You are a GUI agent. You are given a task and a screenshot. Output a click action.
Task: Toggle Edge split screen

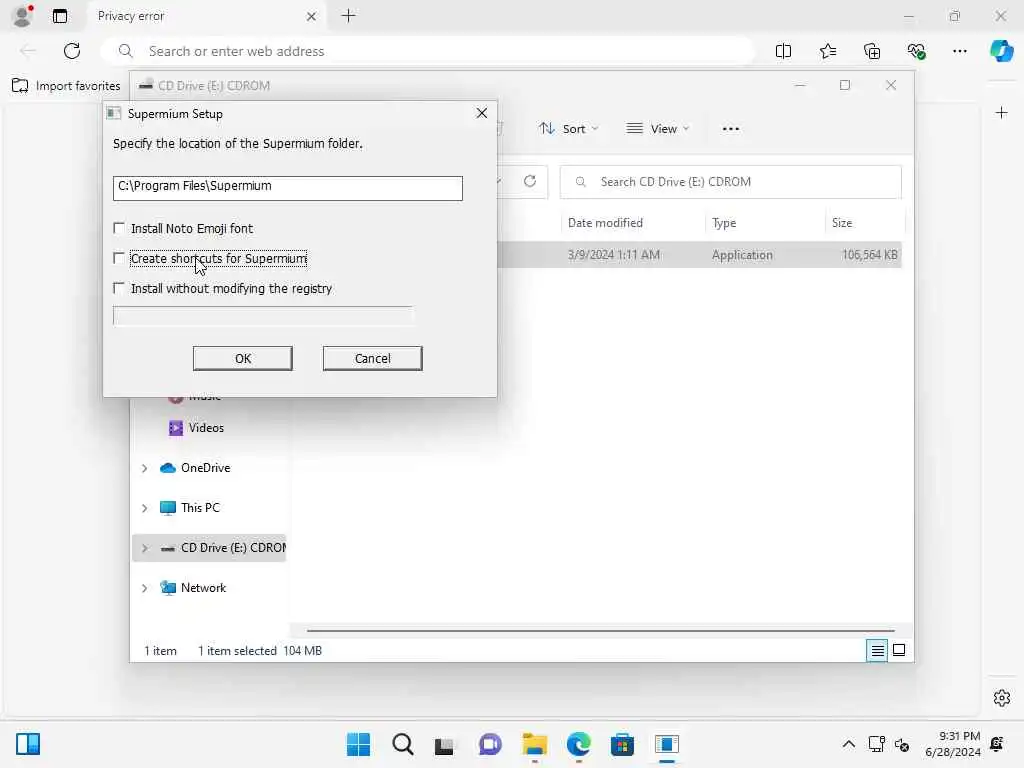point(783,51)
